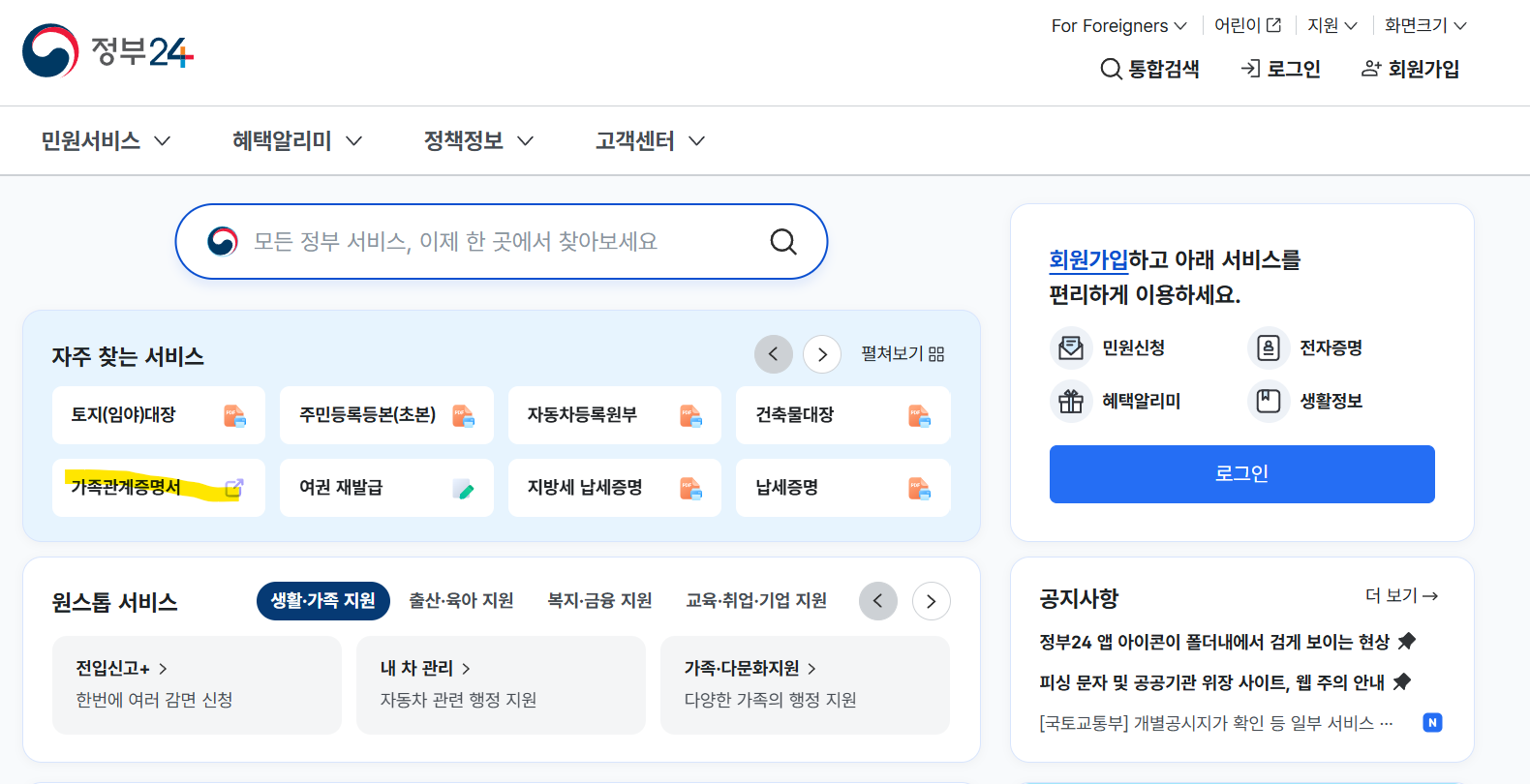Viewport: 1530px width, 784px height.
Task: Open the 가족관계증명서 service card
Action: (x=159, y=488)
